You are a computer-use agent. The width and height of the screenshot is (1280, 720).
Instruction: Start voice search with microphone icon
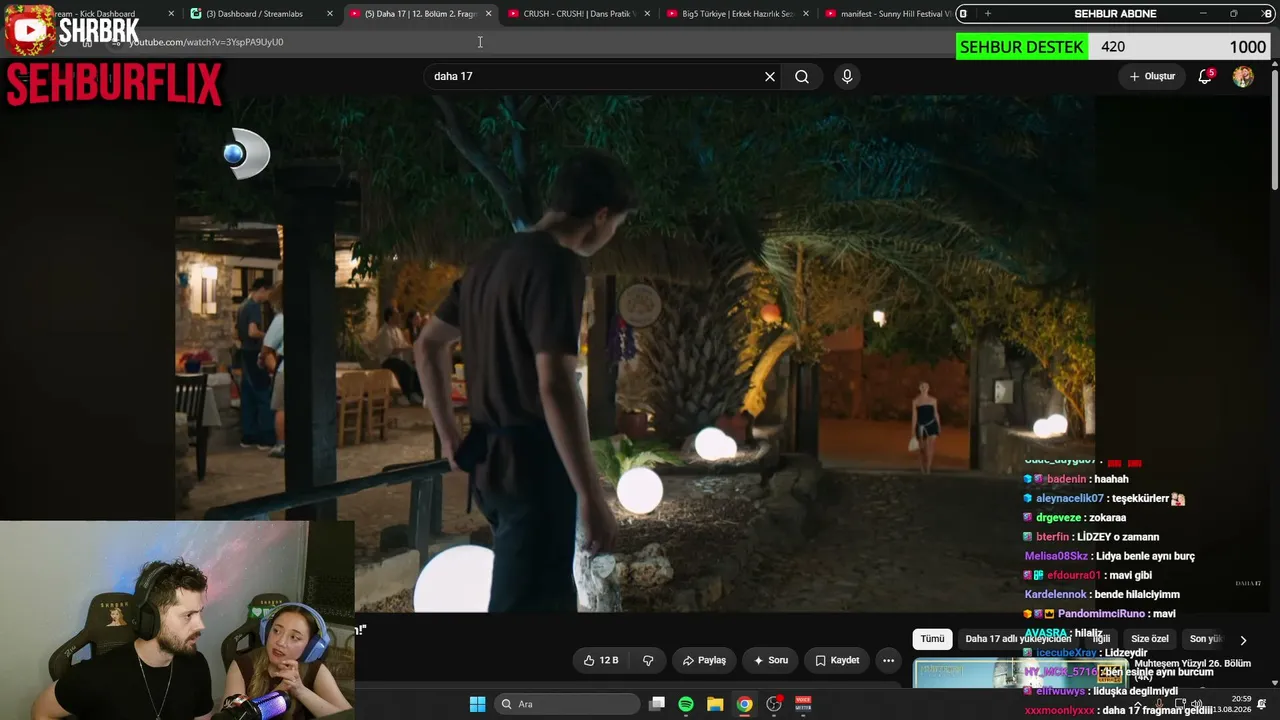(847, 76)
